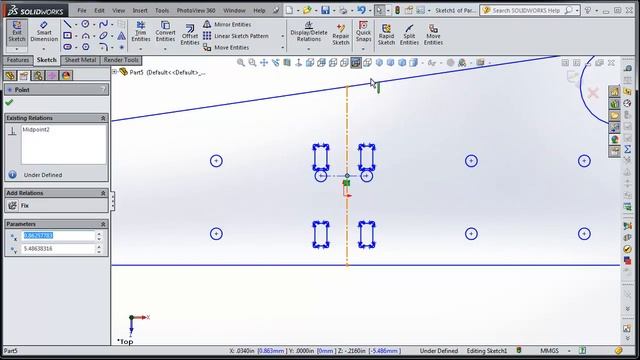Viewport: 640px width, 360px height.
Task: Open the Tools menu
Action: click(162, 10)
